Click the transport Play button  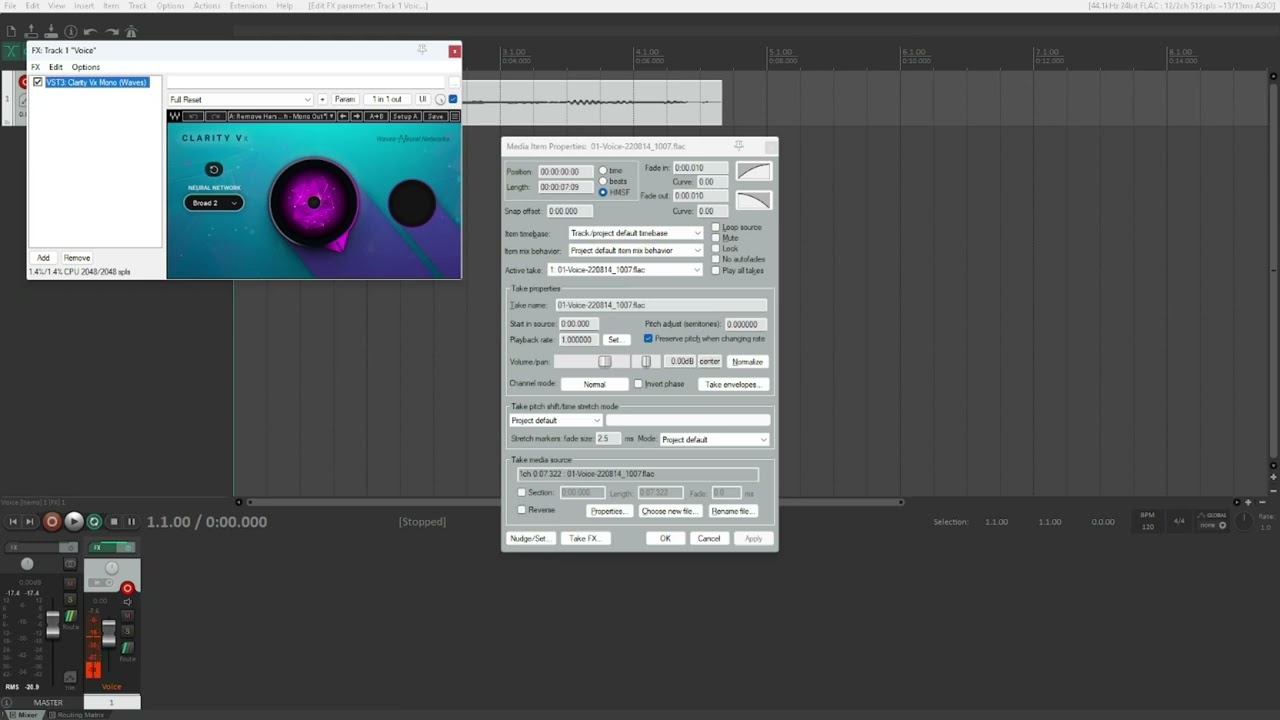(x=74, y=521)
